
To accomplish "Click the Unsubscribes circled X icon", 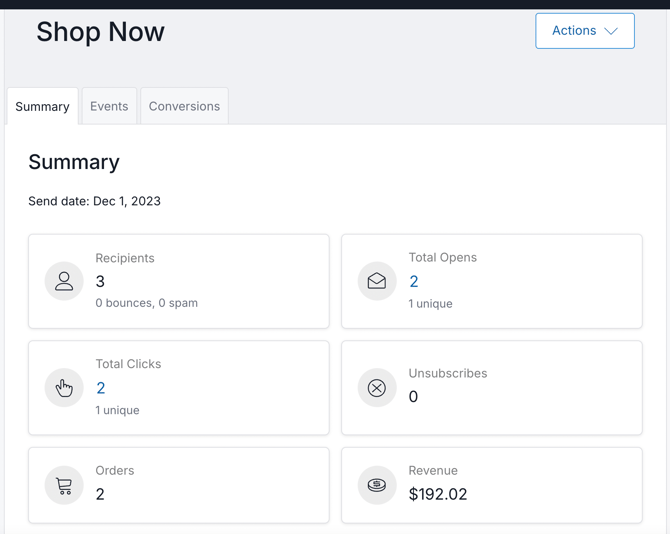I will coord(377,387).
